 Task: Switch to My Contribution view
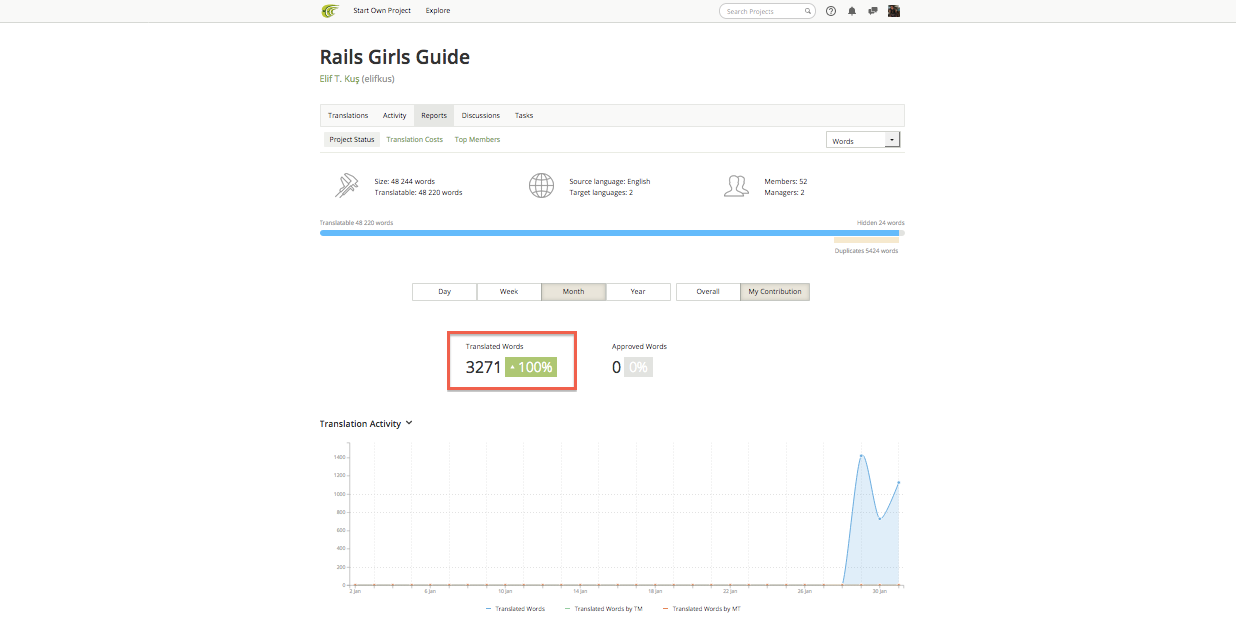[775, 292]
